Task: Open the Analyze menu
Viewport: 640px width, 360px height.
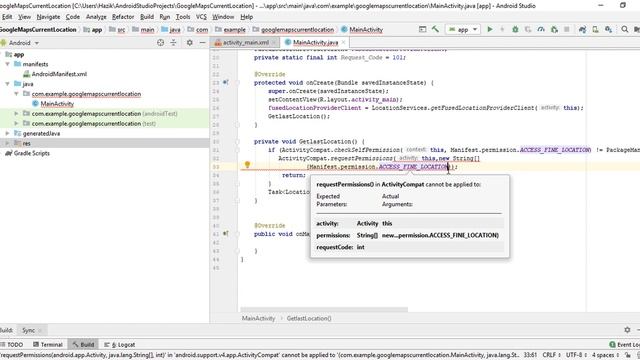Action: click(x=96, y=17)
